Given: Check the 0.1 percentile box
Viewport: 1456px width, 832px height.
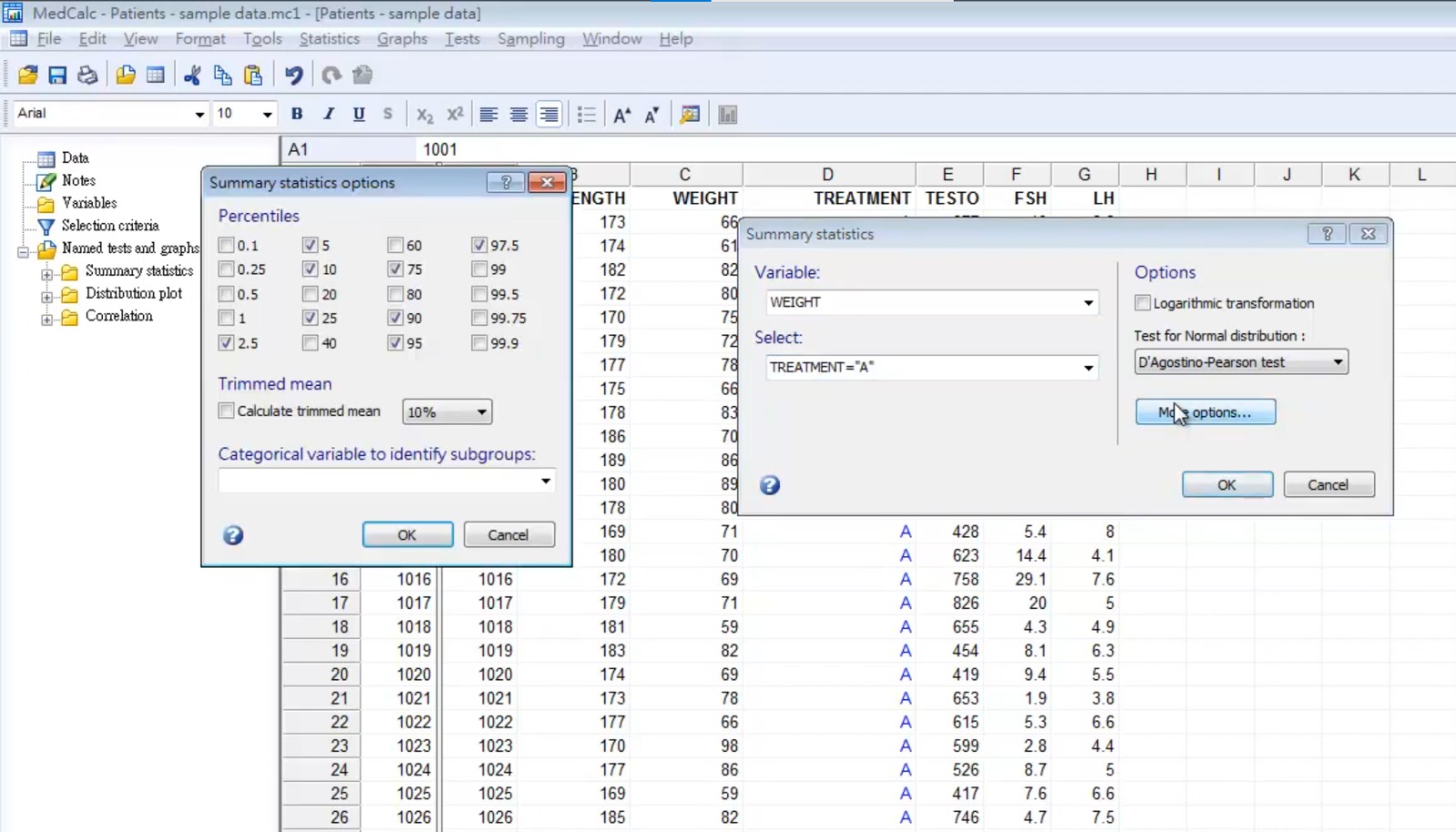Looking at the screenshot, I should 227,245.
